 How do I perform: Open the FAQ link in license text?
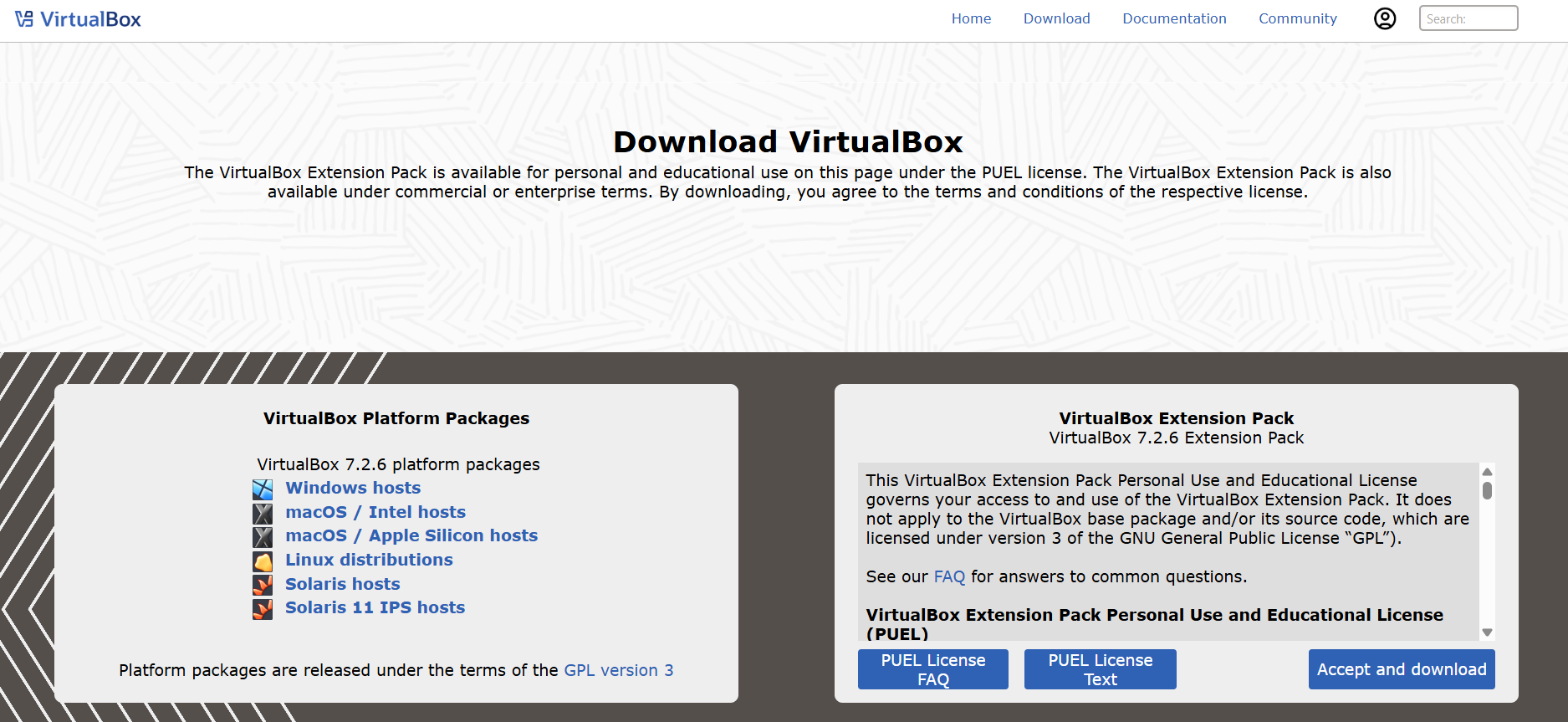[x=949, y=576]
